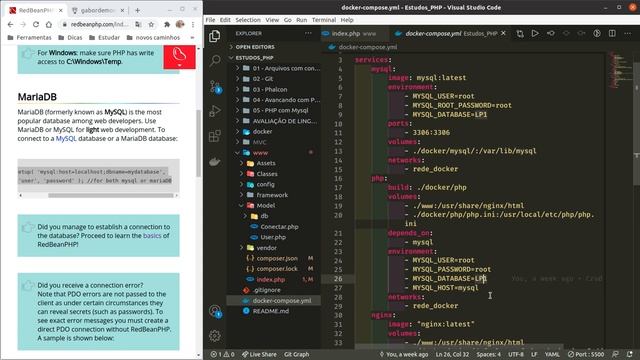Image resolution: width=640 pixels, height=360 pixels.
Task: Open Explorer panel more actions ellipsis
Action: click(x=308, y=33)
